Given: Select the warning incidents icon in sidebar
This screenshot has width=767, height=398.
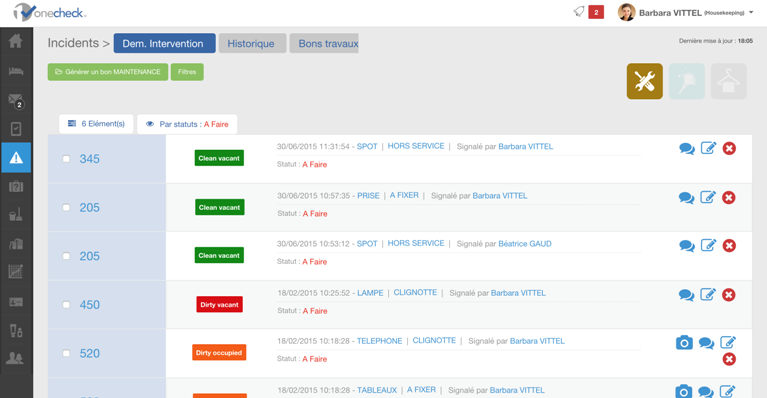Looking at the screenshot, I should pos(16,157).
